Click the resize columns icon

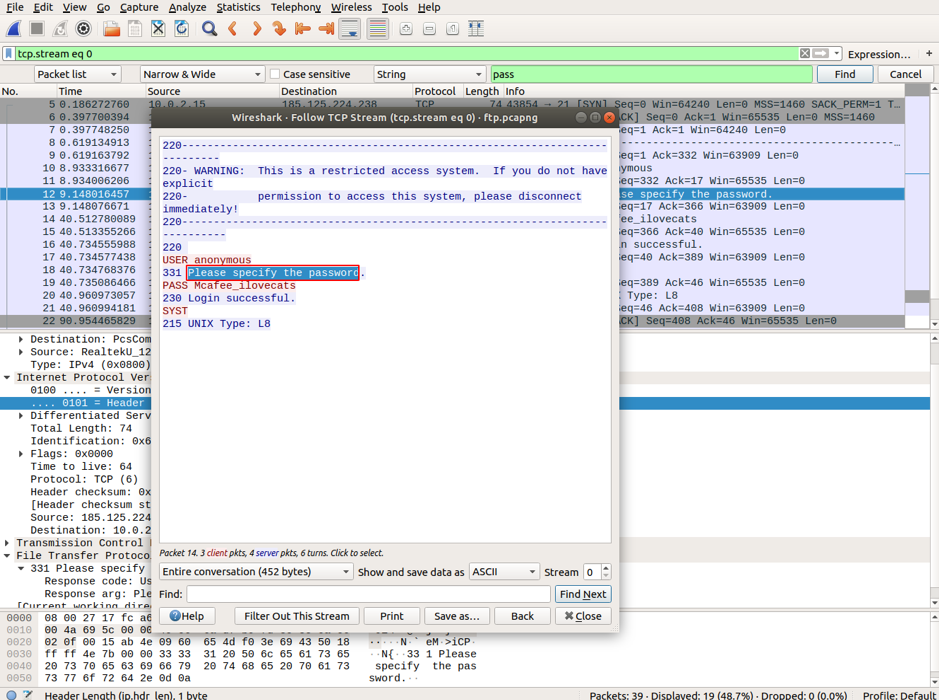coord(476,29)
